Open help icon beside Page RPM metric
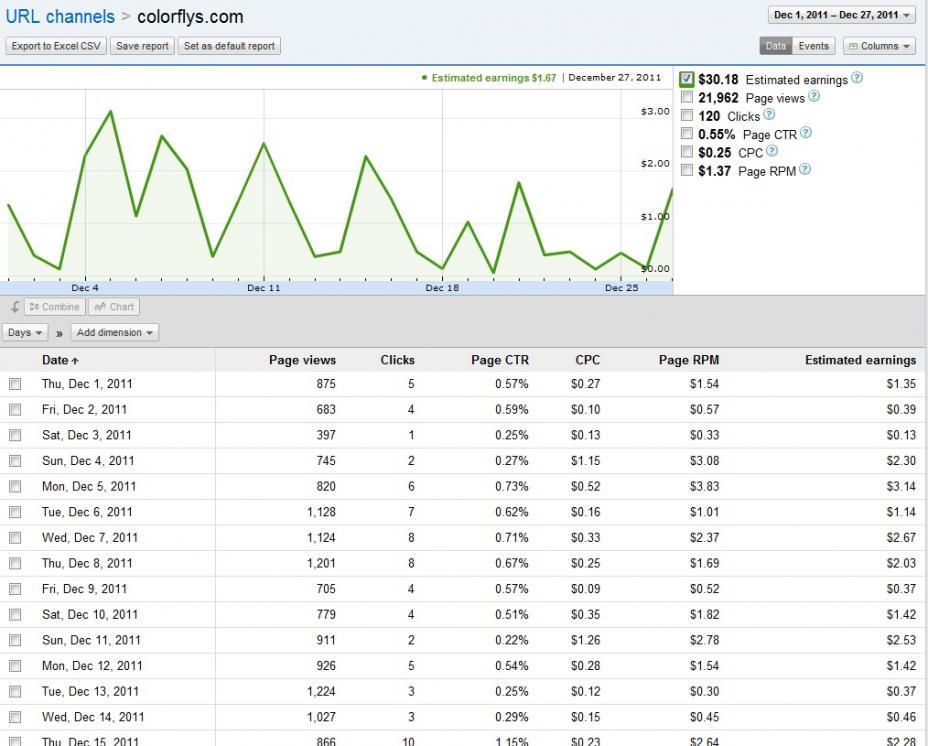This screenshot has height=746, width=928. [x=805, y=169]
